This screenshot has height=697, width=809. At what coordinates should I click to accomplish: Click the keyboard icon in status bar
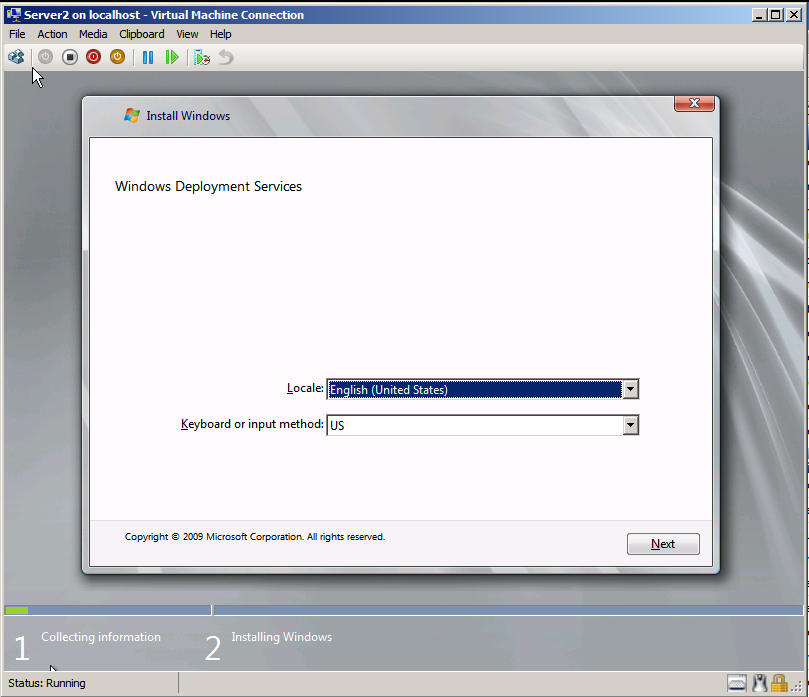point(737,683)
